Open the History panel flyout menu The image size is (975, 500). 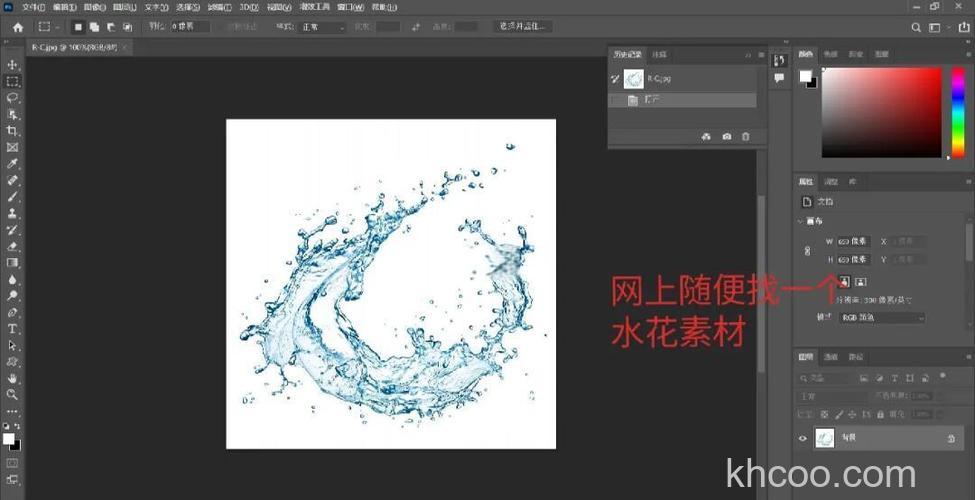pyautogui.click(x=761, y=55)
